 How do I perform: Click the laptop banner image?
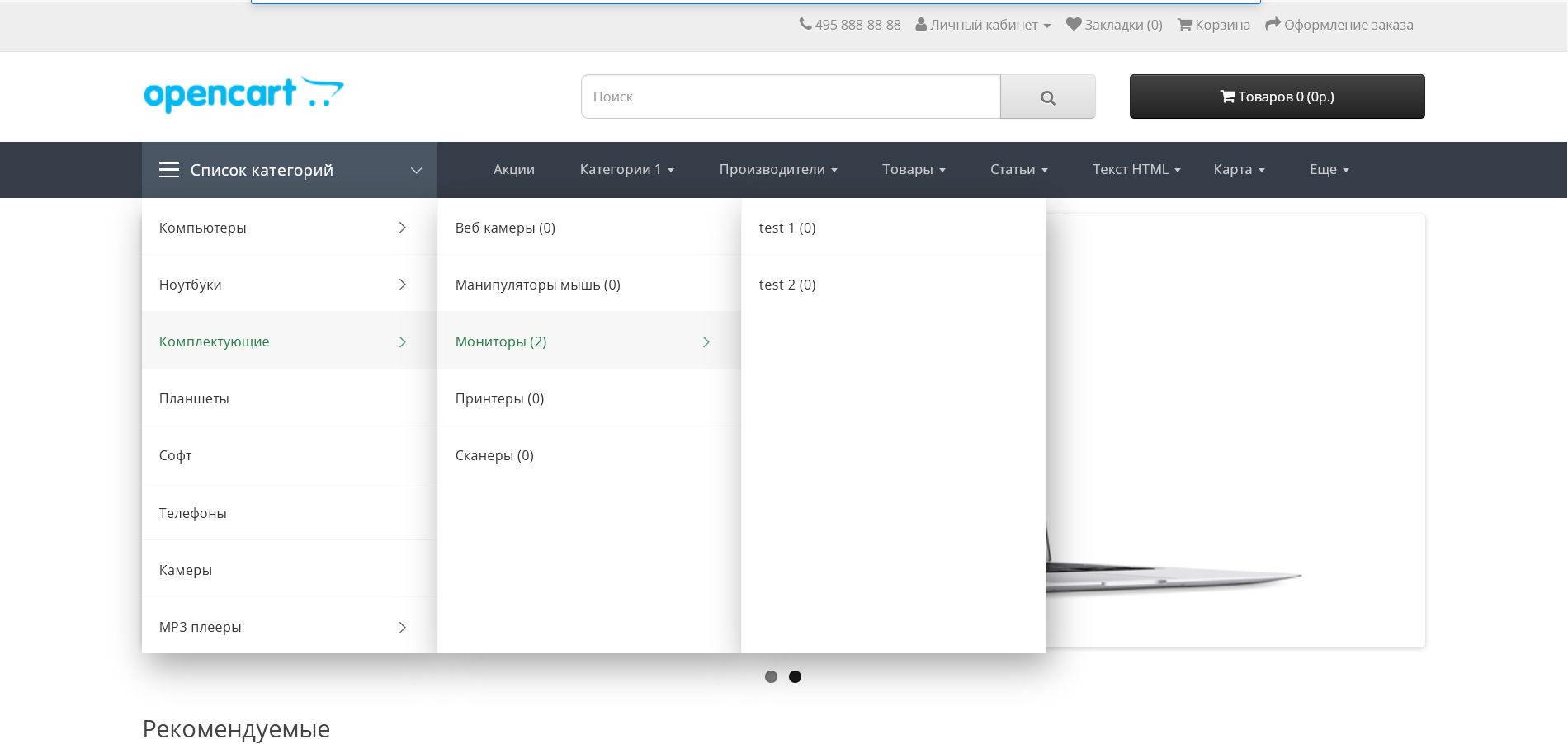click(x=1235, y=431)
